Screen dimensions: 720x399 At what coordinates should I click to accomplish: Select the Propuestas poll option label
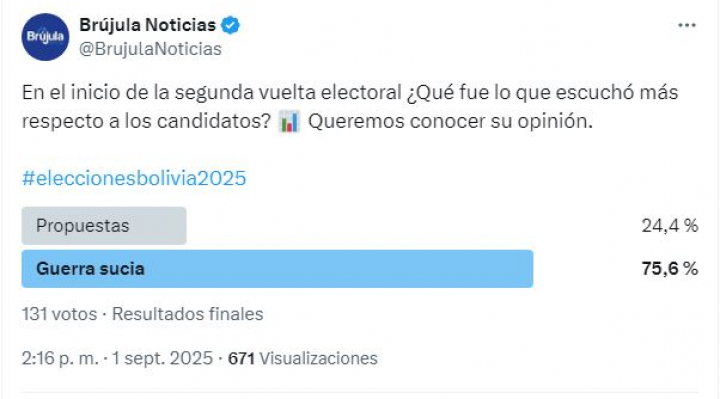(83, 226)
